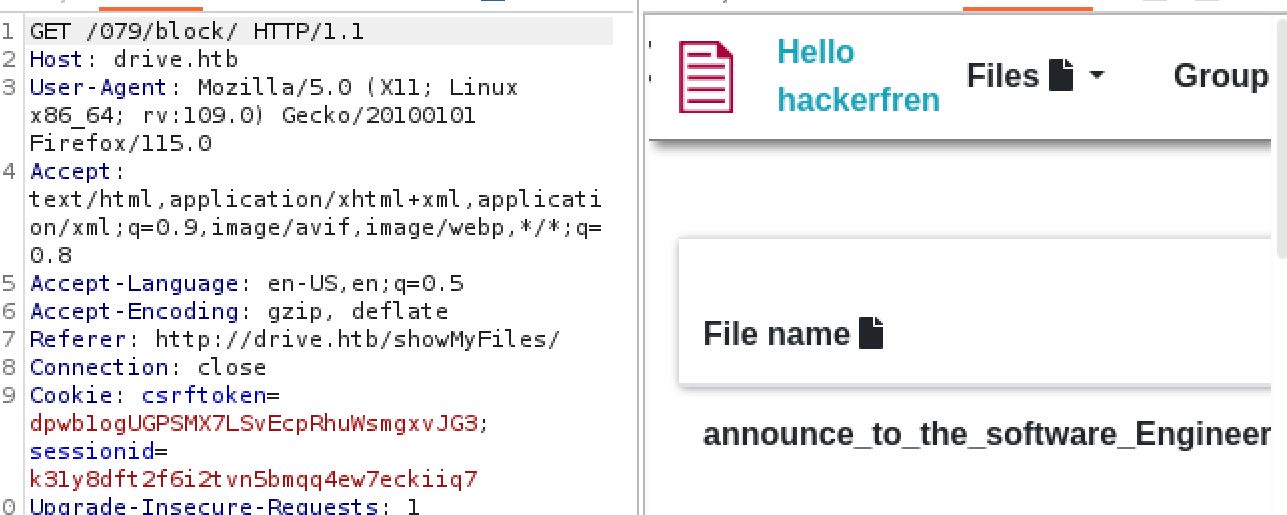Click the file icon beside File name
Viewport: 1287px width, 515px height.
pyautogui.click(x=872, y=334)
